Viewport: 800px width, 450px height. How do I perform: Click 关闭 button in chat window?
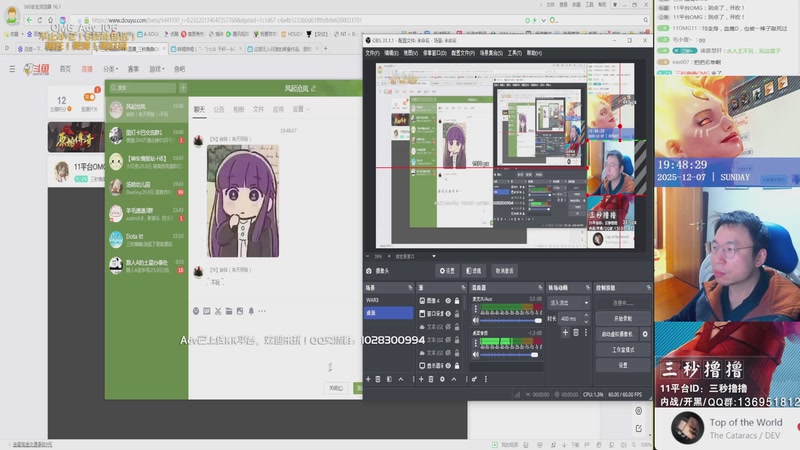pyautogui.click(x=336, y=388)
